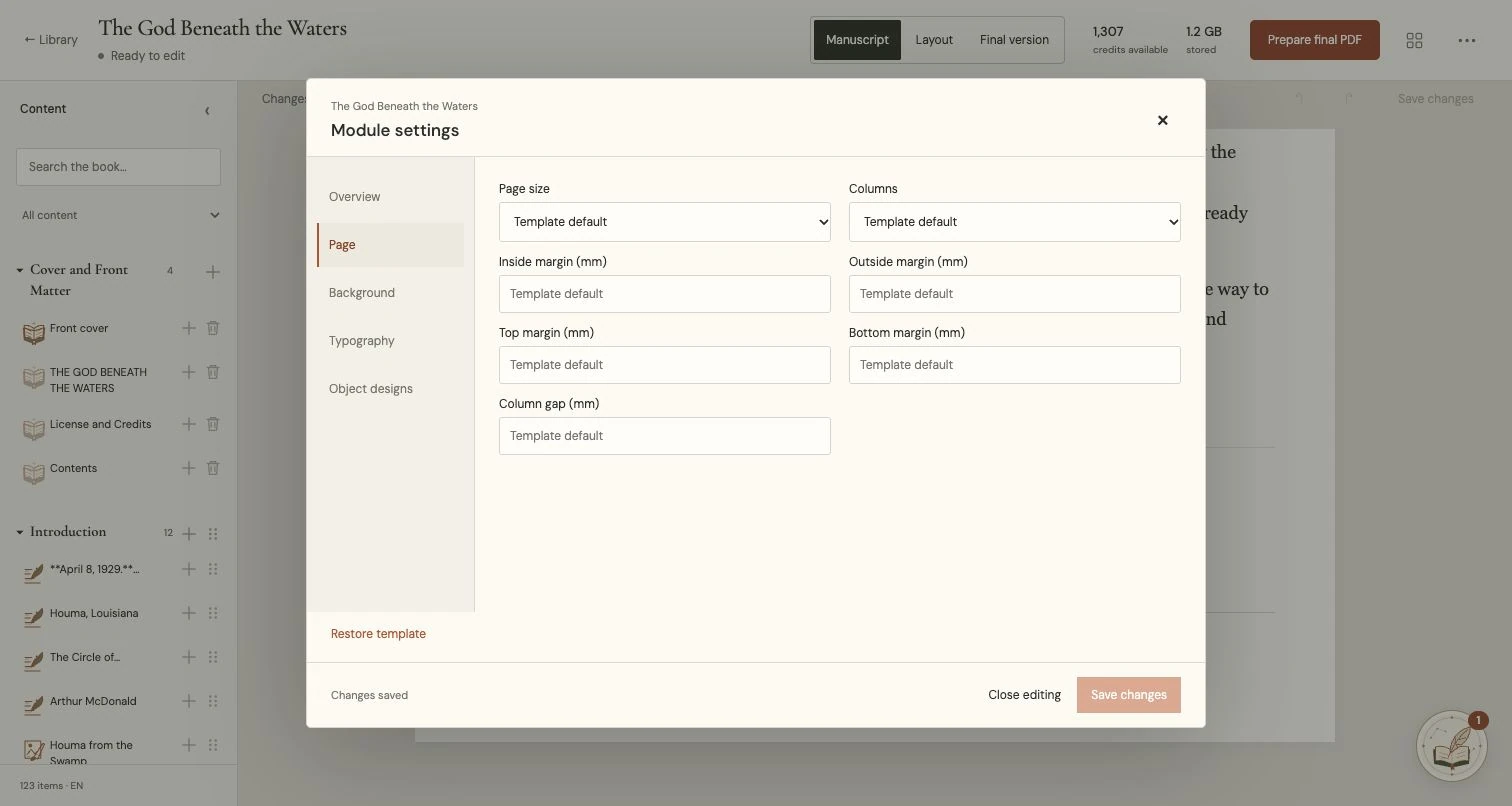Collapse the Content sidebar panel

pyautogui.click(x=207, y=110)
